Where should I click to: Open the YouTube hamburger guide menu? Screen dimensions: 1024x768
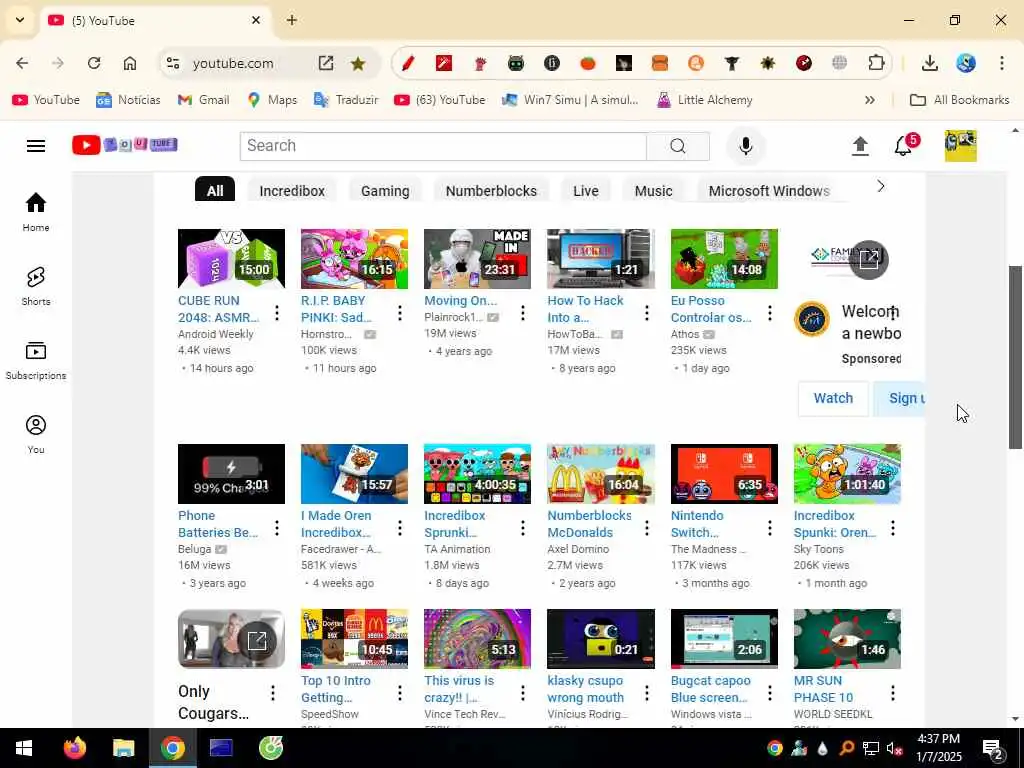(x=36, y=146)
